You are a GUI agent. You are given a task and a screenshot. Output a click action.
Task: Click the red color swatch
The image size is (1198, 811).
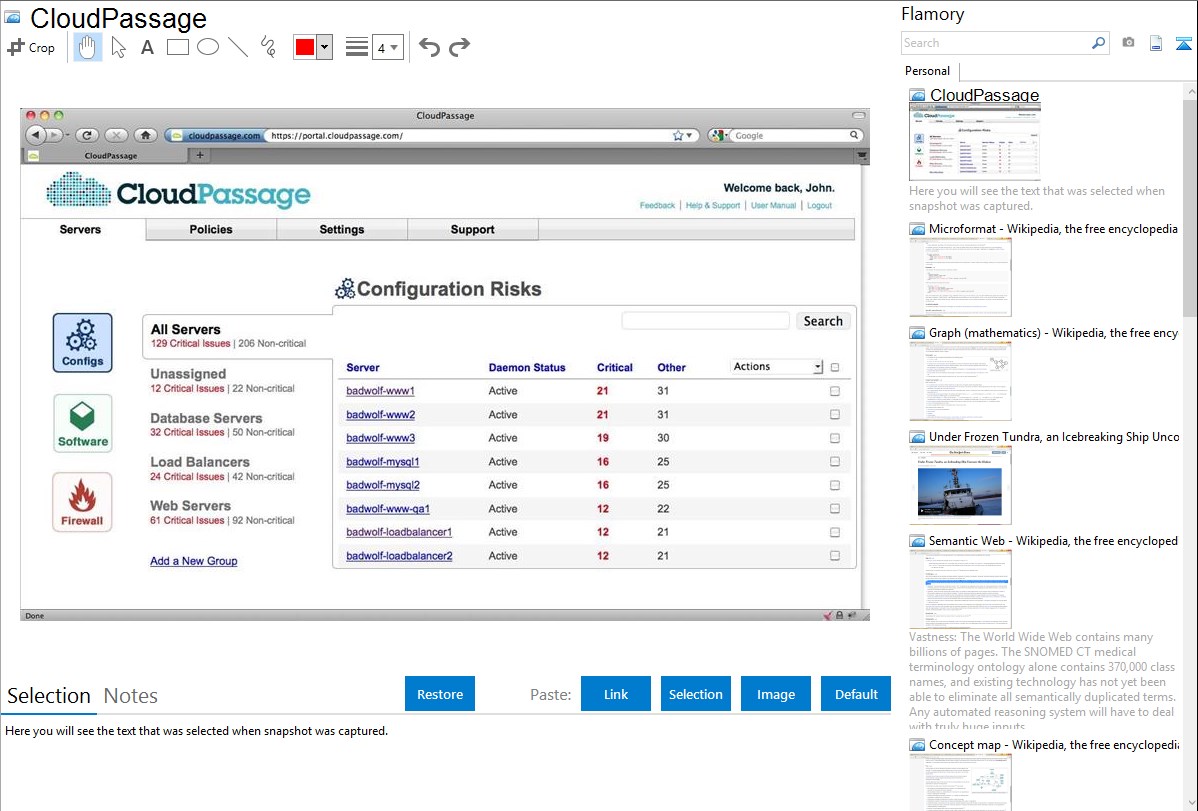[305, 47]
